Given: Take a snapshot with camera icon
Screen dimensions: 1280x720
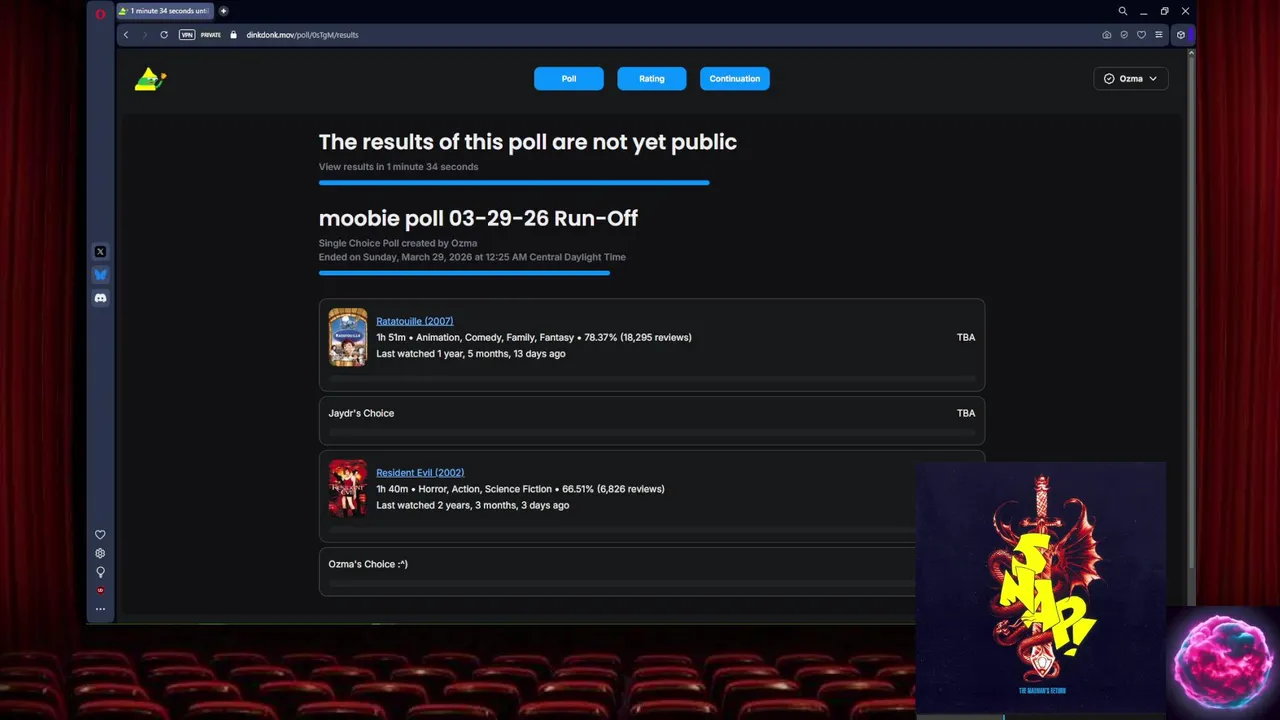Looking at the screenshot, I should point(1107,35).
